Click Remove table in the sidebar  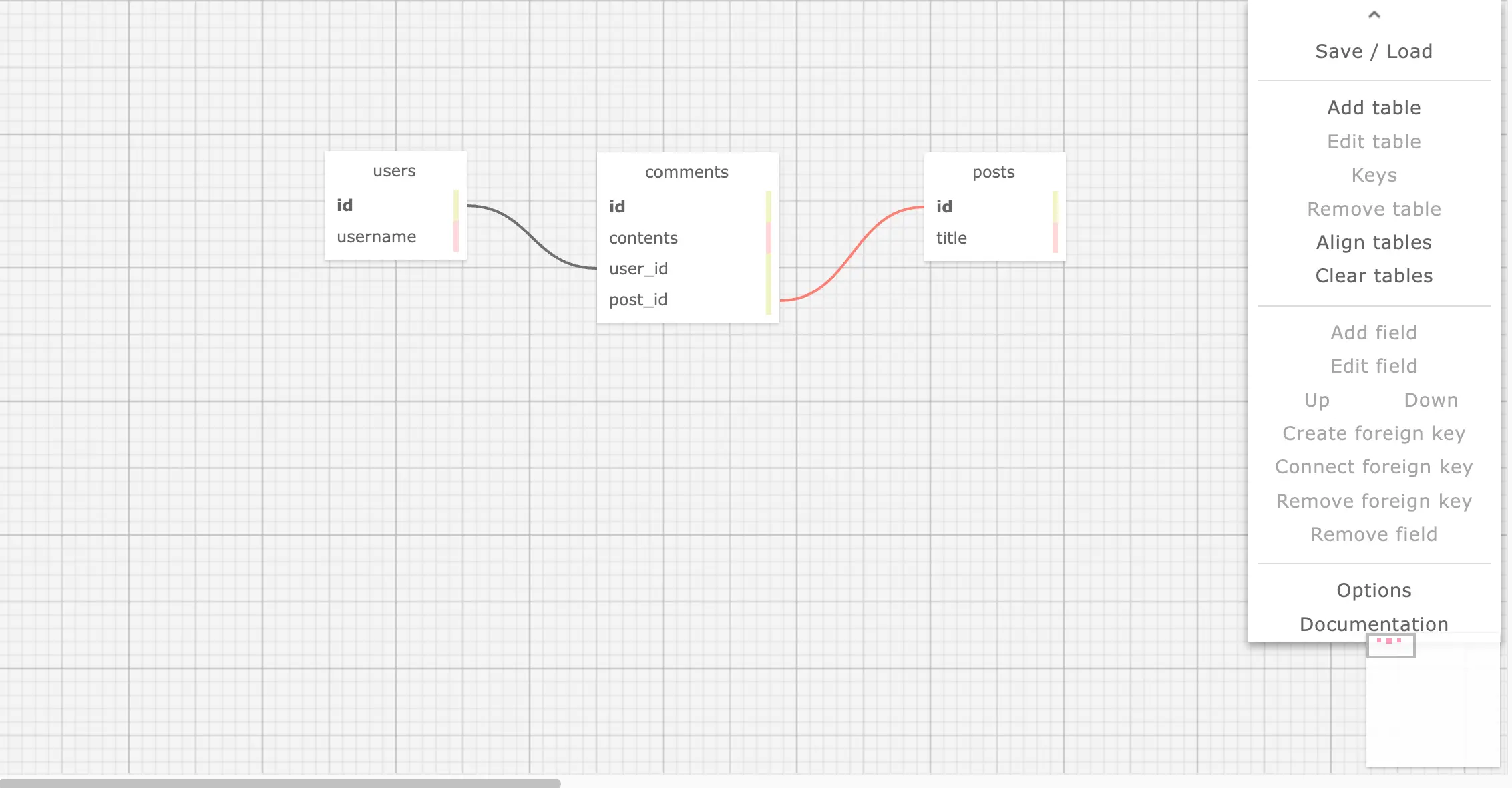[x=1374, y=209]
